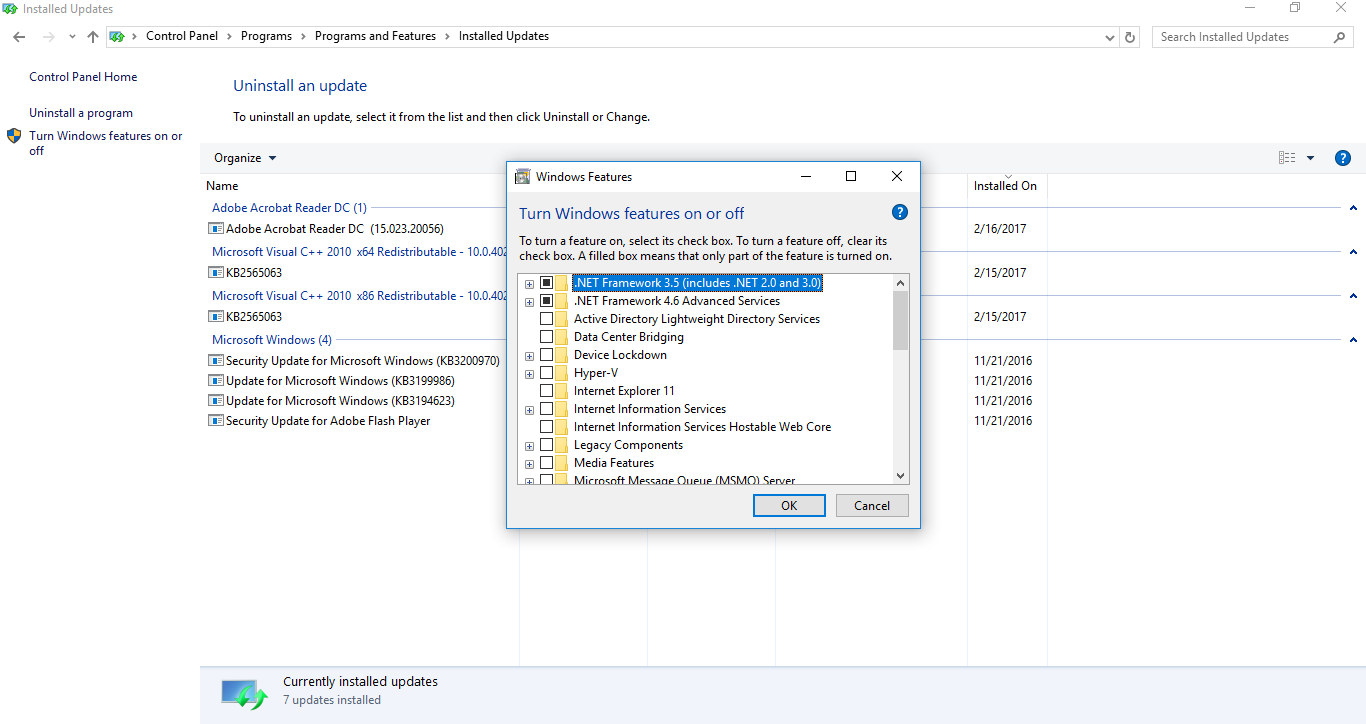The width and height of the screenshot is (1366, 724).
Task: Refresh the Installed Updates address bar
Action: click(1130, 37)
